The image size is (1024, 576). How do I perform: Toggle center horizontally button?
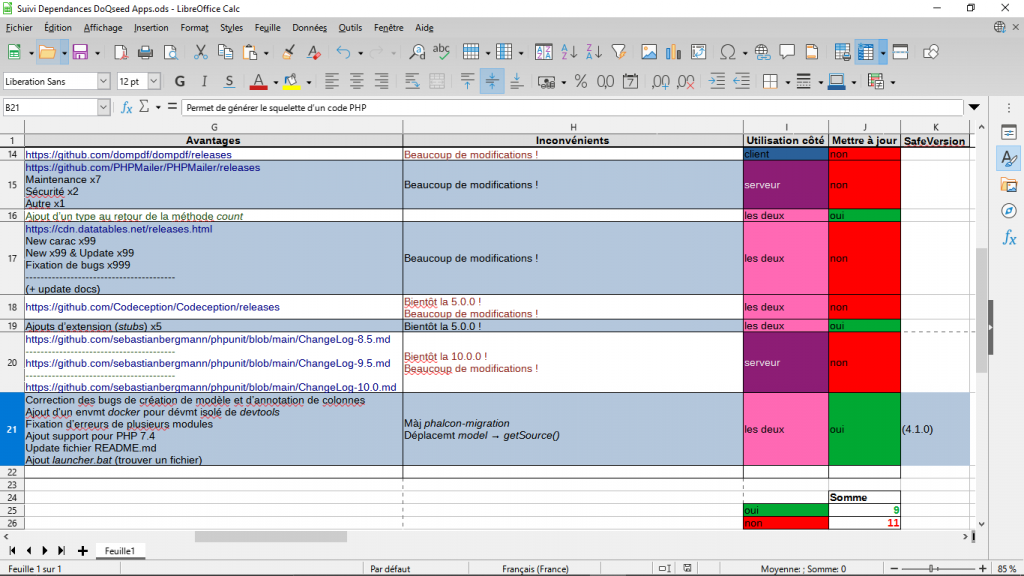[x=357, y=82]
